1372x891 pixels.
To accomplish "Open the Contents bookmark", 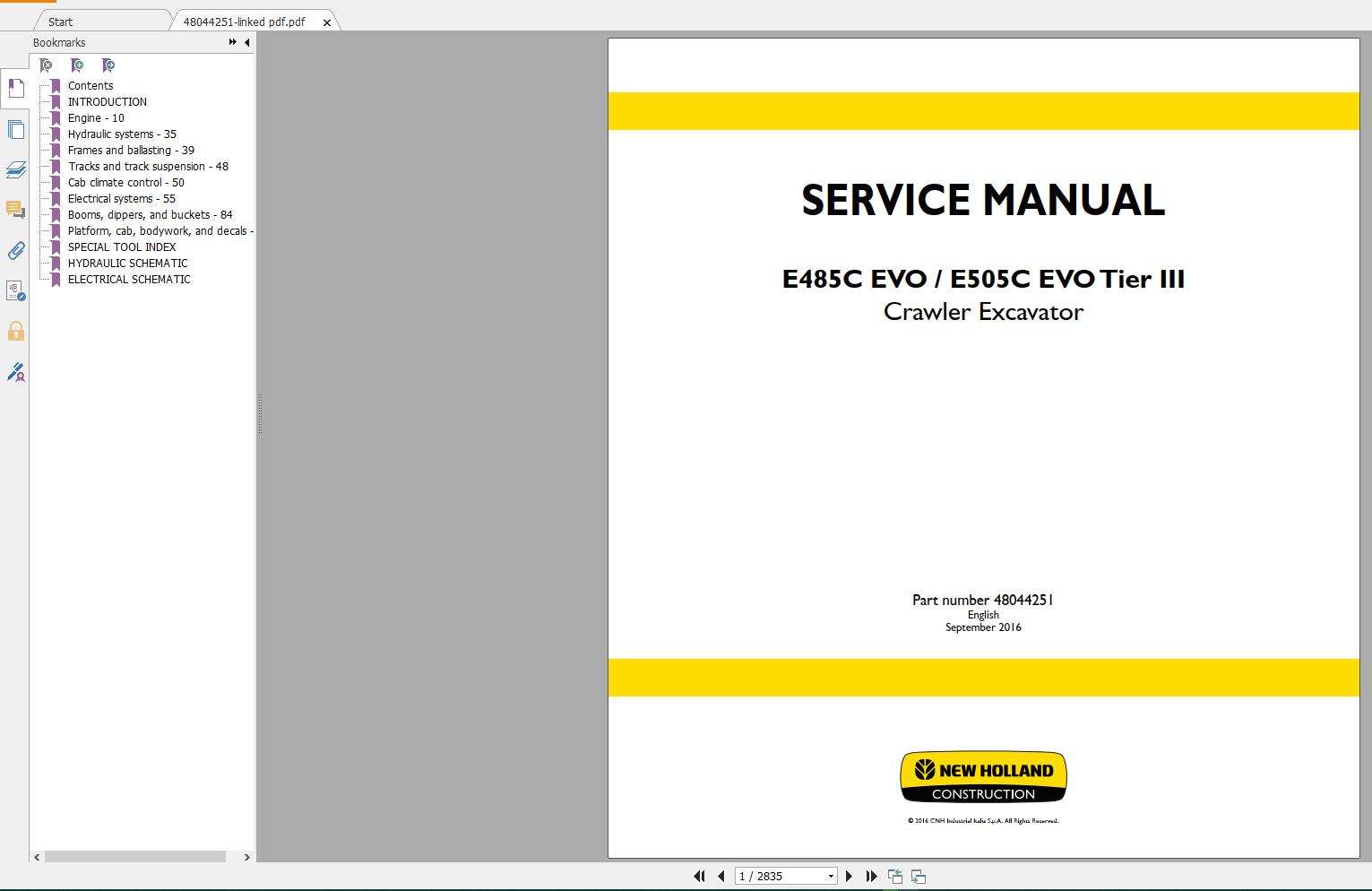I will click(x=91, y=86).
